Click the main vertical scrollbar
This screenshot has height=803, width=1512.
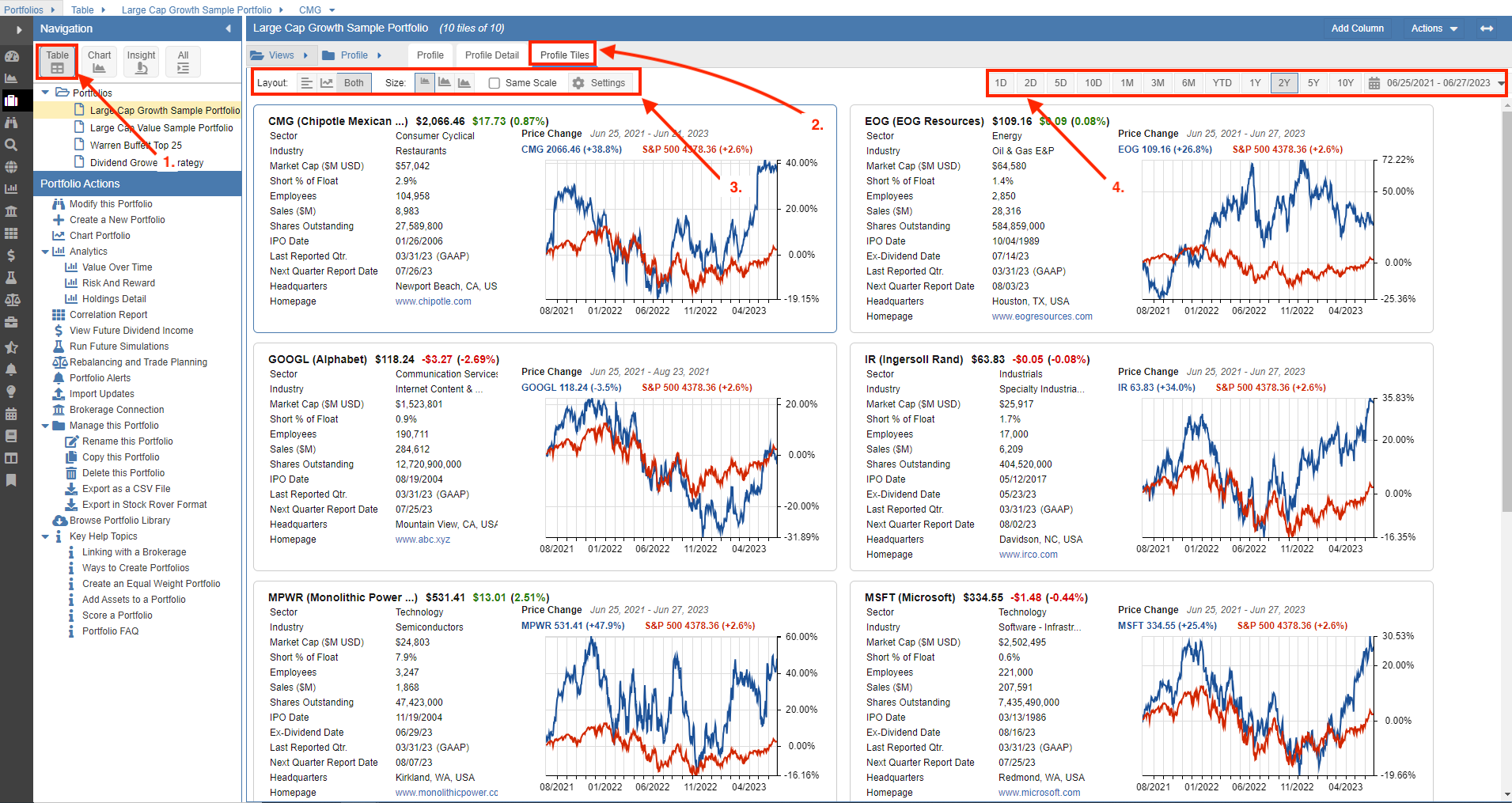tap(1506, 312)
